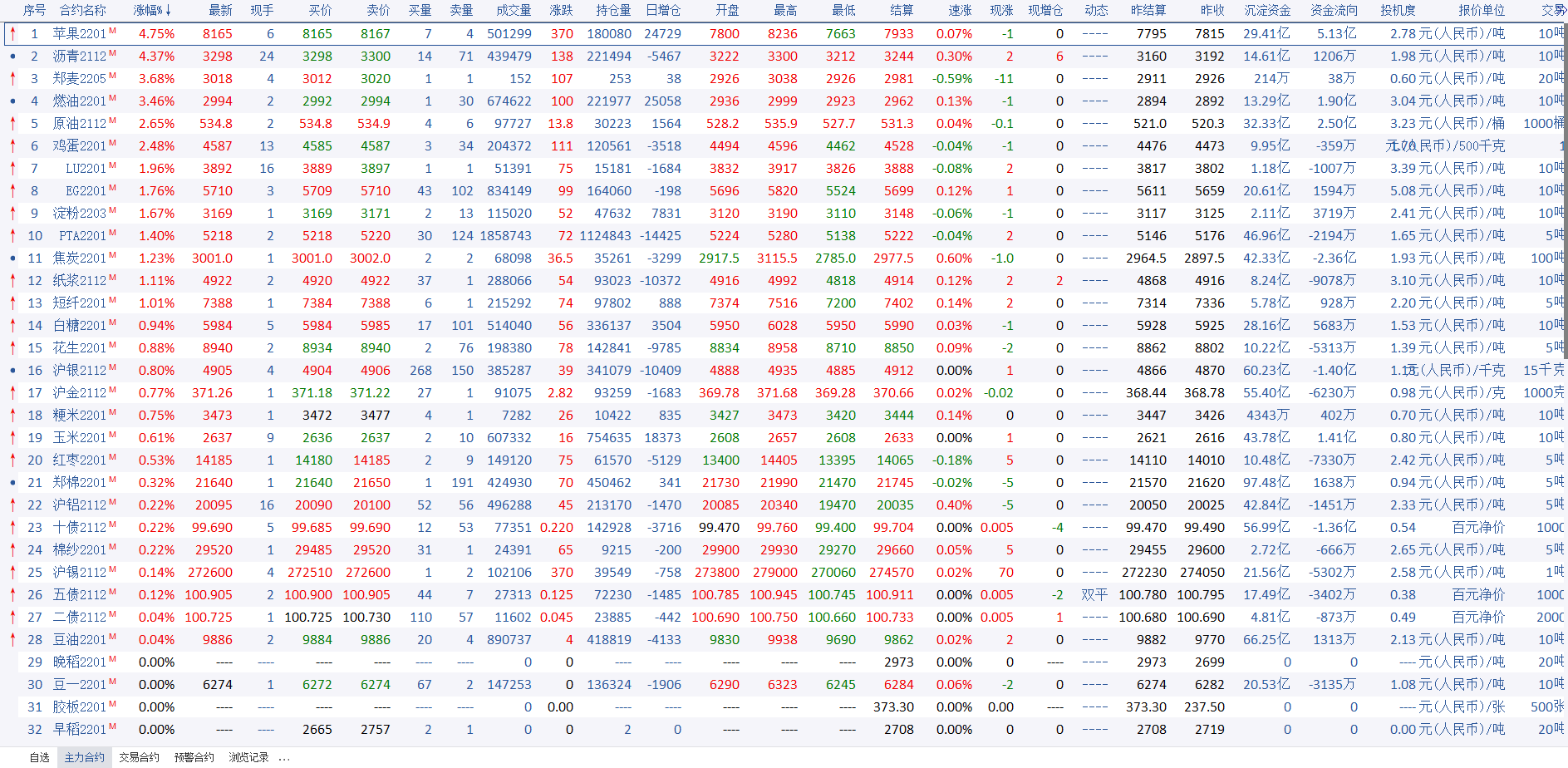This screenshot has height=768, width=1568.
Task: Select contract 粳米2201
Action: 80,416
